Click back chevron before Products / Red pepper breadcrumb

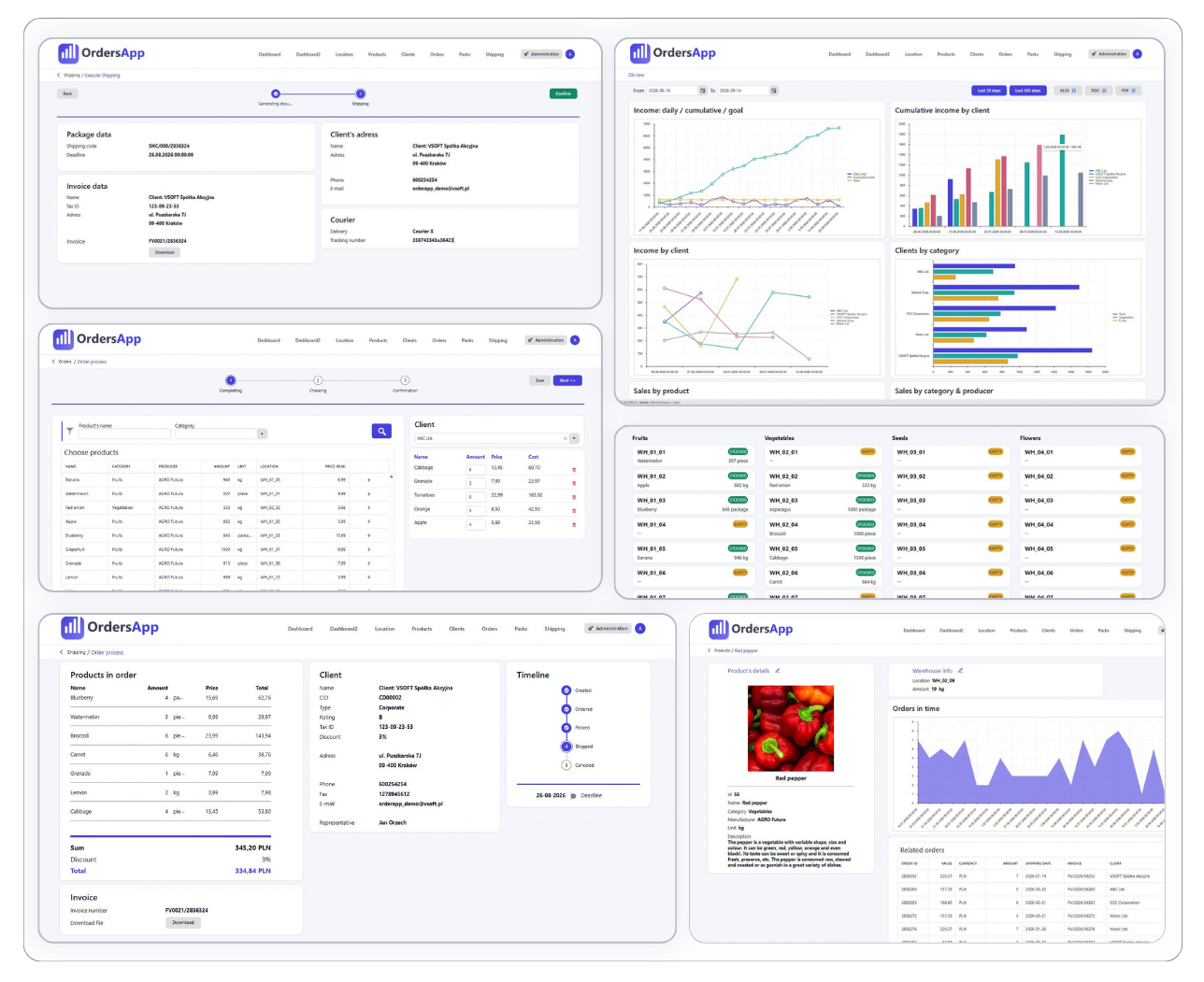pyautogui.click(x=709, y=650)
